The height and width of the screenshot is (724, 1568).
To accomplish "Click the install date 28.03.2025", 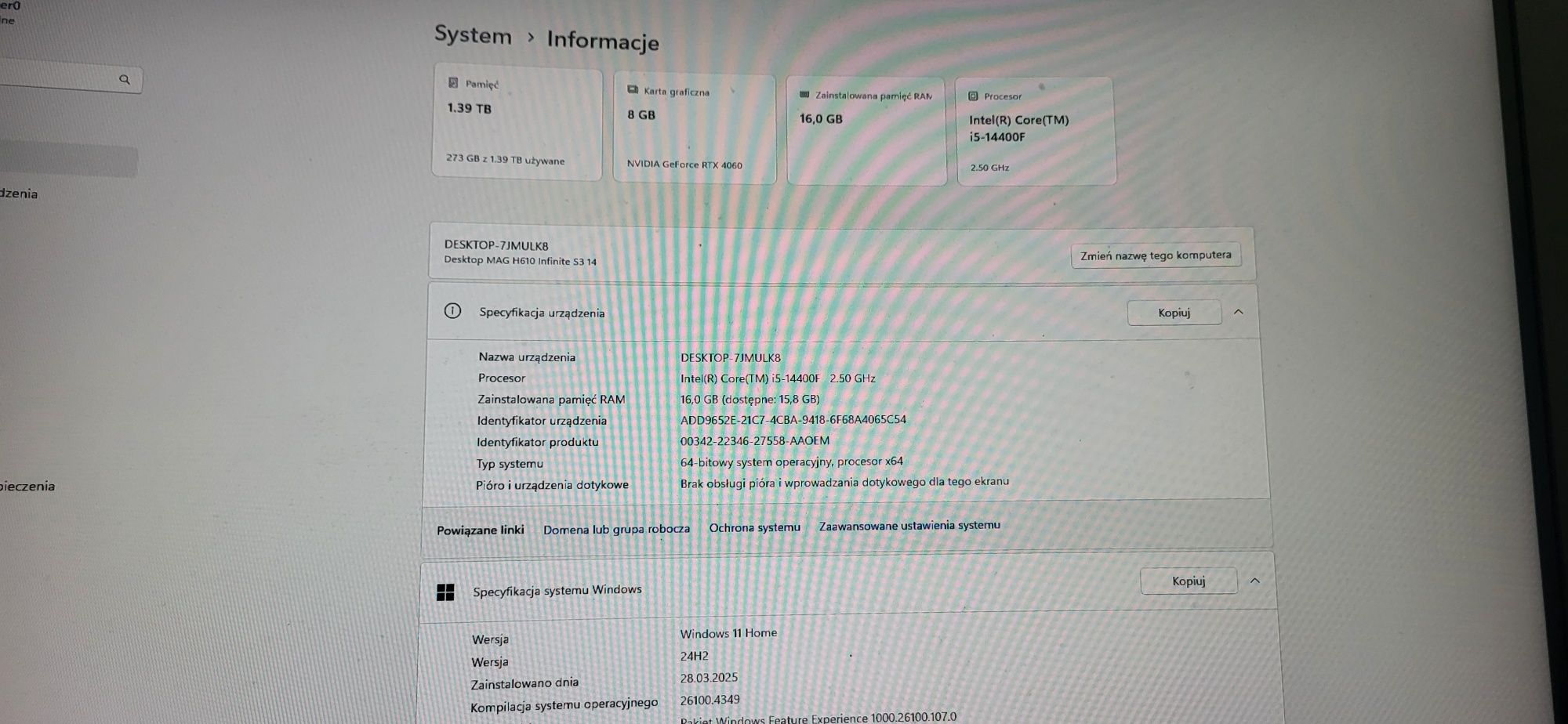I will [x=709, y=678].
